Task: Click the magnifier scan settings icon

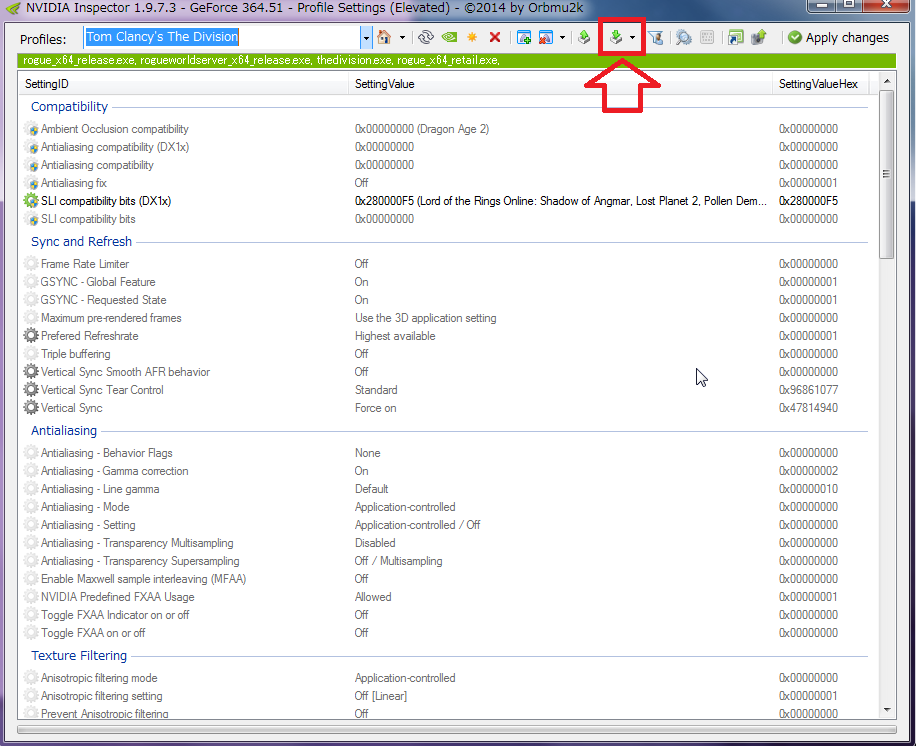Action: [x=683, y=38]
